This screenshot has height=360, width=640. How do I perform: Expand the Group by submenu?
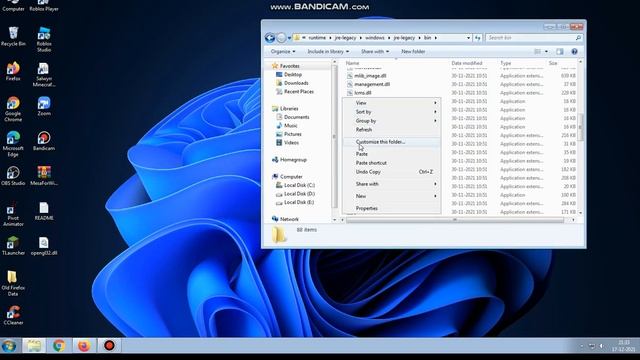pos(391,121)
